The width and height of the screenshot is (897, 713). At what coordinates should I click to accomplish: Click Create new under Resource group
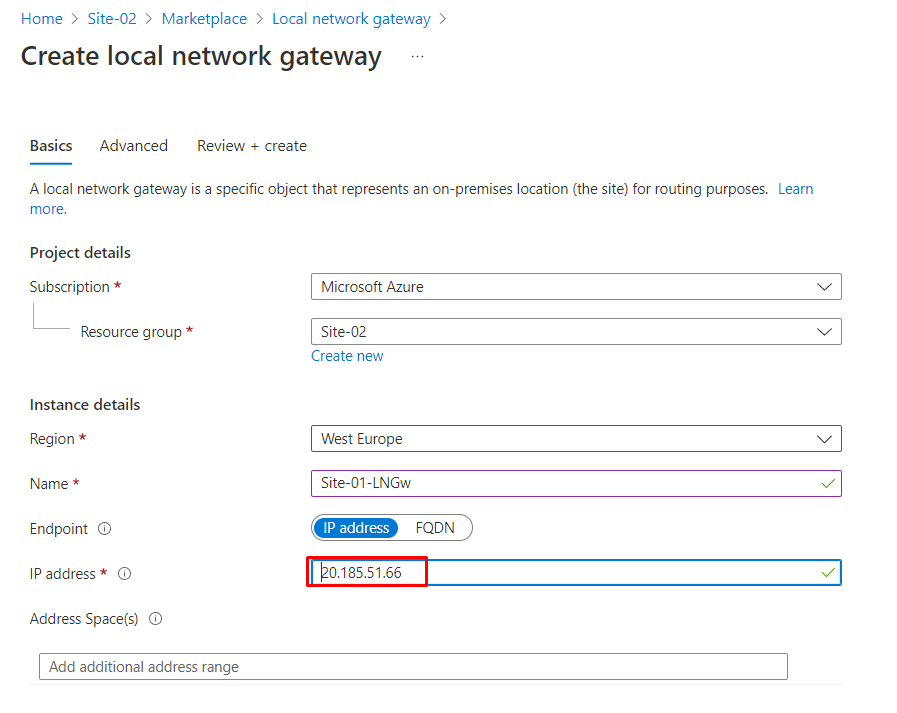346,355
